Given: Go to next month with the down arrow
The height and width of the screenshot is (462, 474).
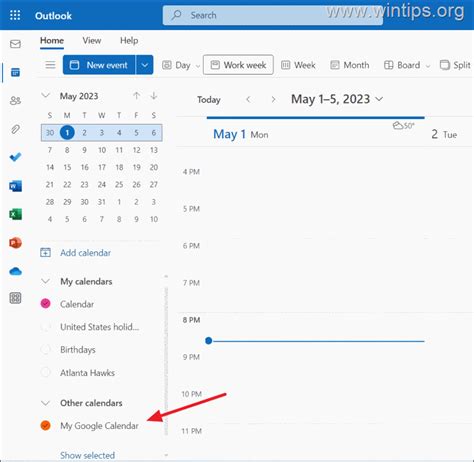Looking at the screenshot, I should point(154,96).
